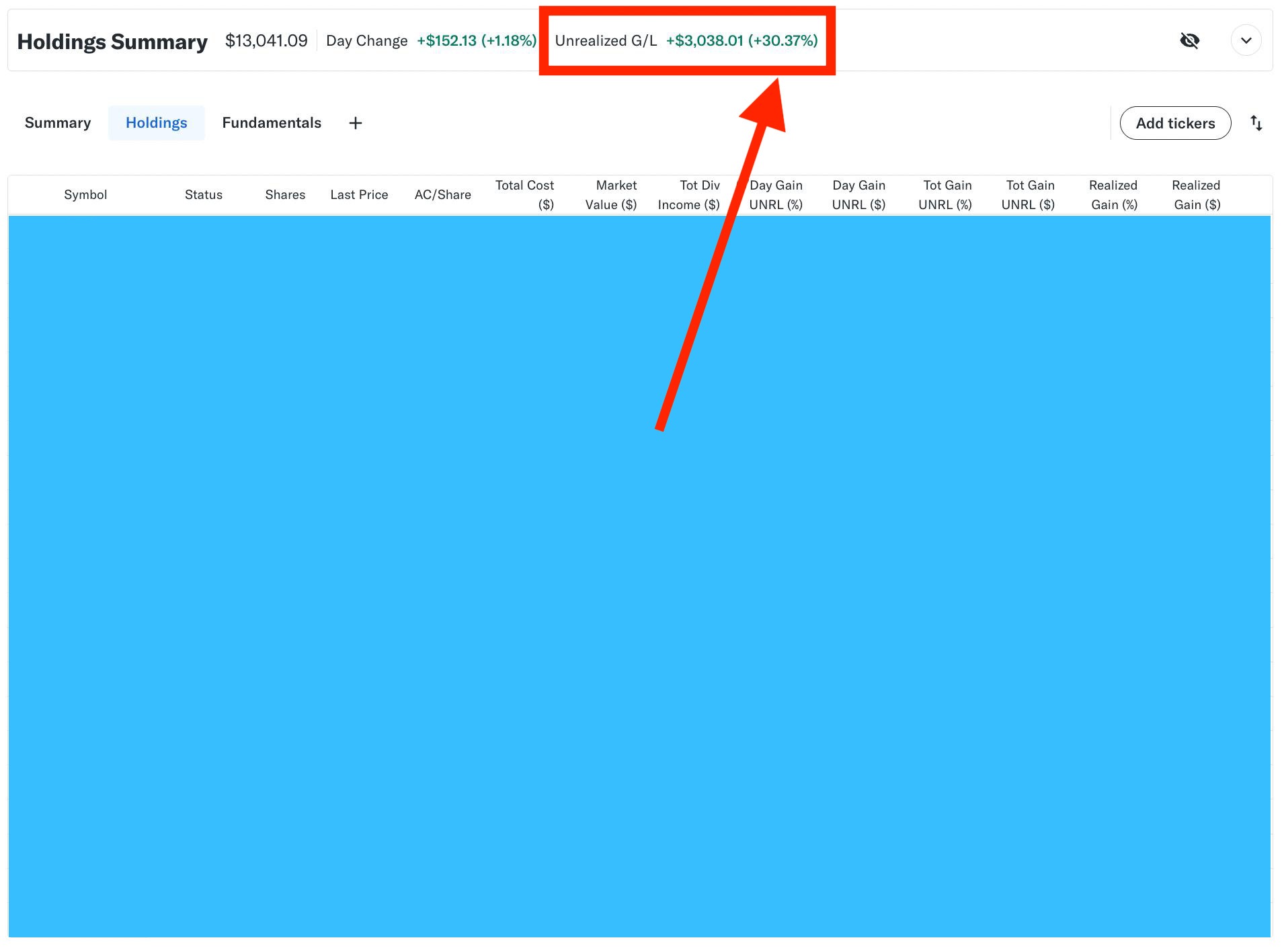This screenshot has width=1284, height=952.
Task: Sort by Tot Gain UNRL (%) column
Action: click(945, 195)
